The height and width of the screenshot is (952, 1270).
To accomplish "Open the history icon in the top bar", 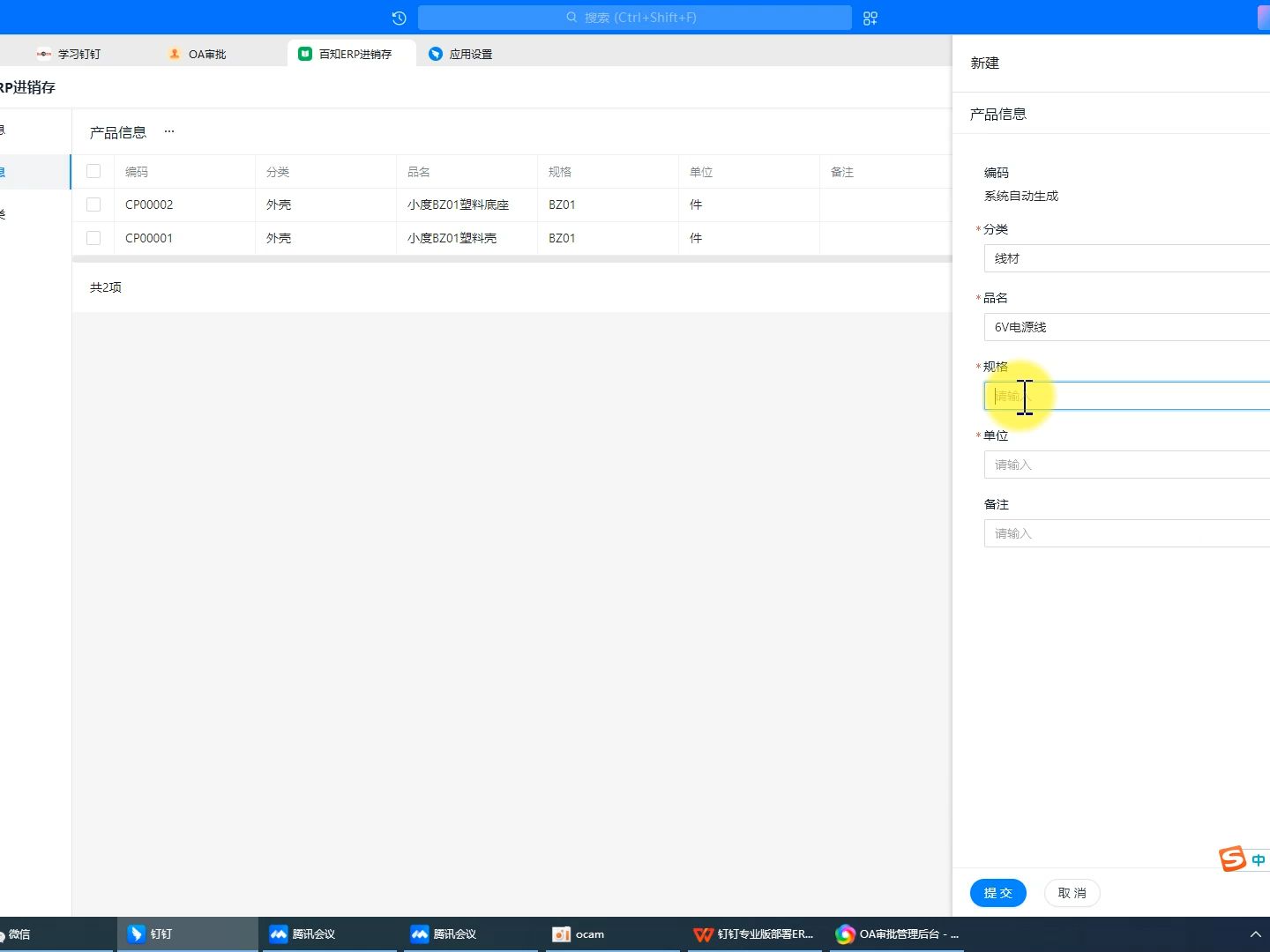I will pos(399,18).
